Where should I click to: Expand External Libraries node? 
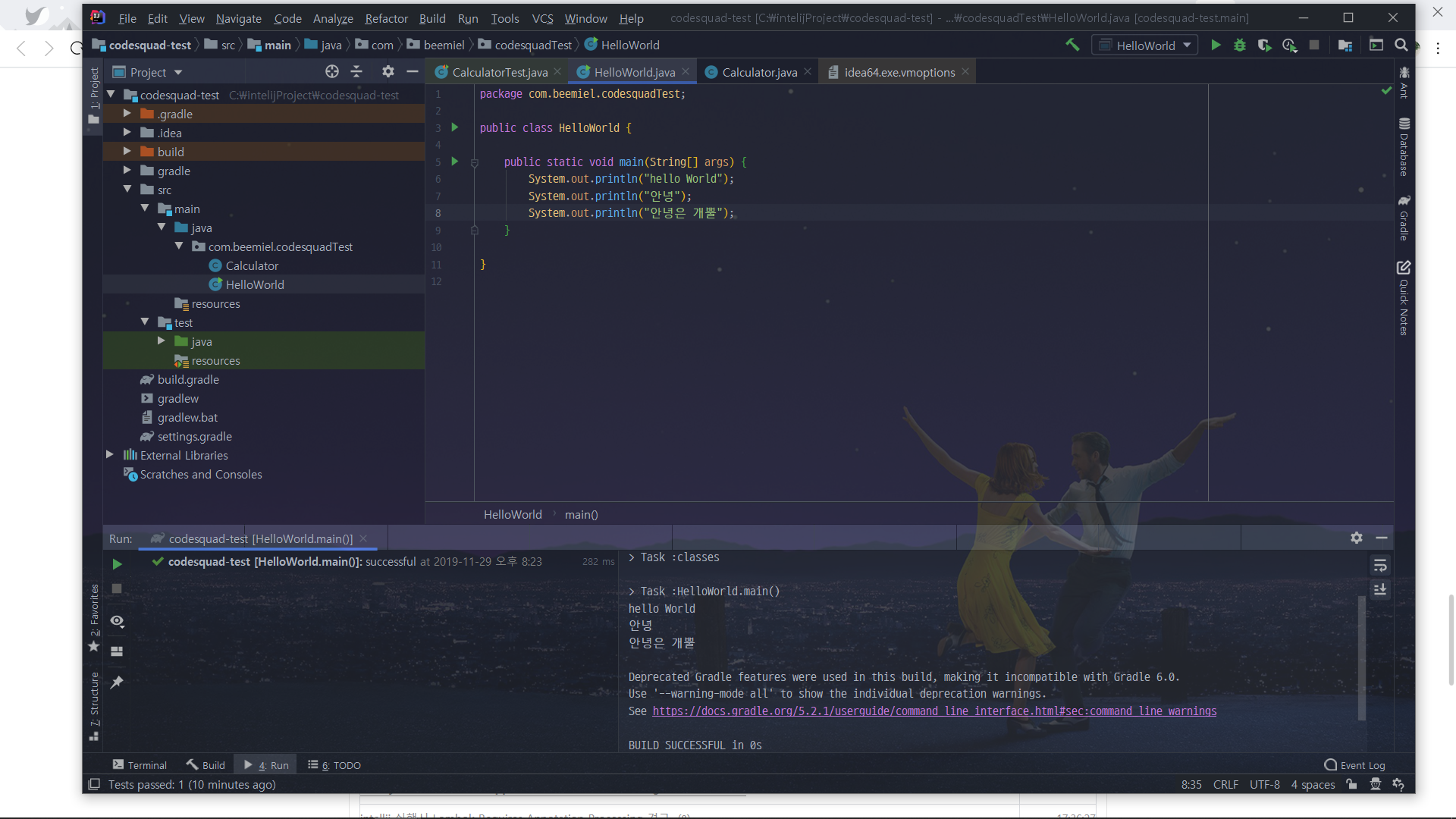(x=110, y=455)
